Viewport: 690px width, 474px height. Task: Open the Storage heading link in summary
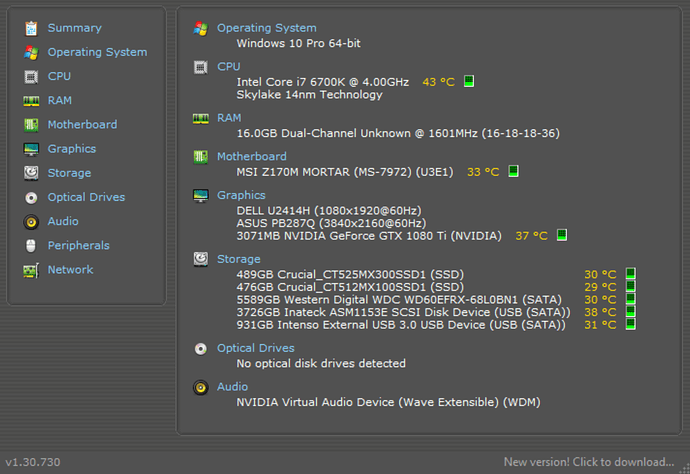click(240, 259)
